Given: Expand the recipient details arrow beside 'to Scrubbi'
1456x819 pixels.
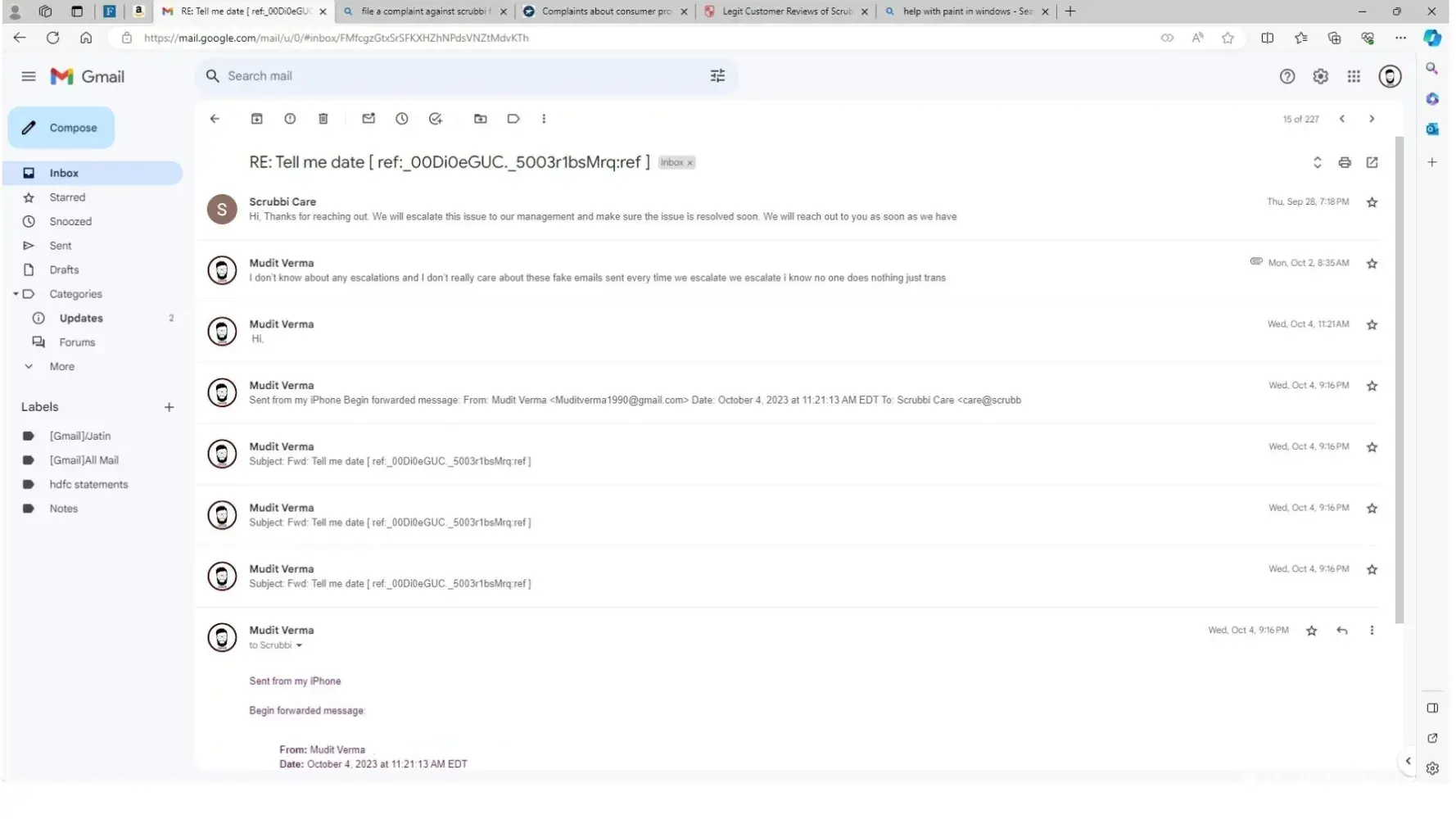Looking at the screenshot, I should tap(299, 646).
